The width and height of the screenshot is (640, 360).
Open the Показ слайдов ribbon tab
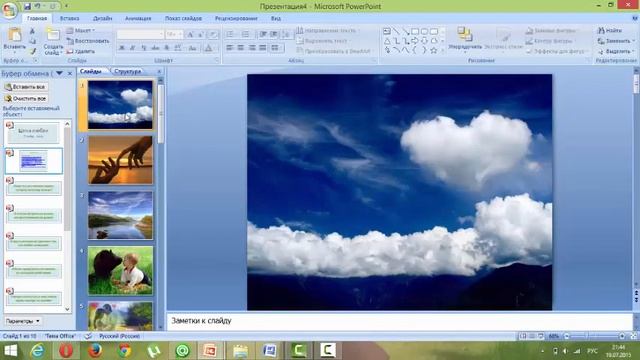(183, 18)
